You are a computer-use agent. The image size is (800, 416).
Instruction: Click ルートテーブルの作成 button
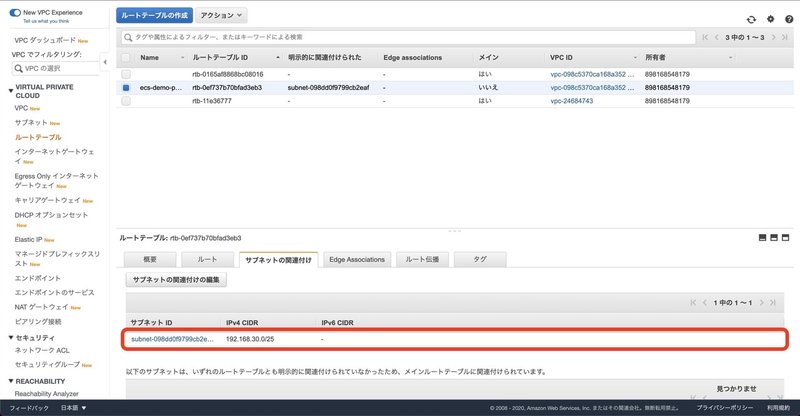coord(155,15)
